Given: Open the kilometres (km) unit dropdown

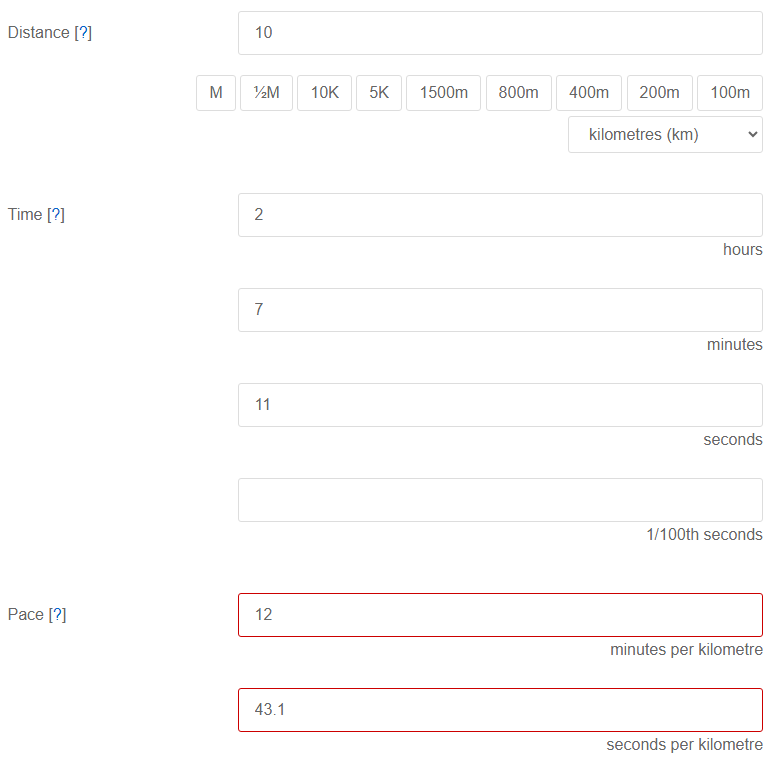Looking at the screenshot, I should tap(665, 135).
